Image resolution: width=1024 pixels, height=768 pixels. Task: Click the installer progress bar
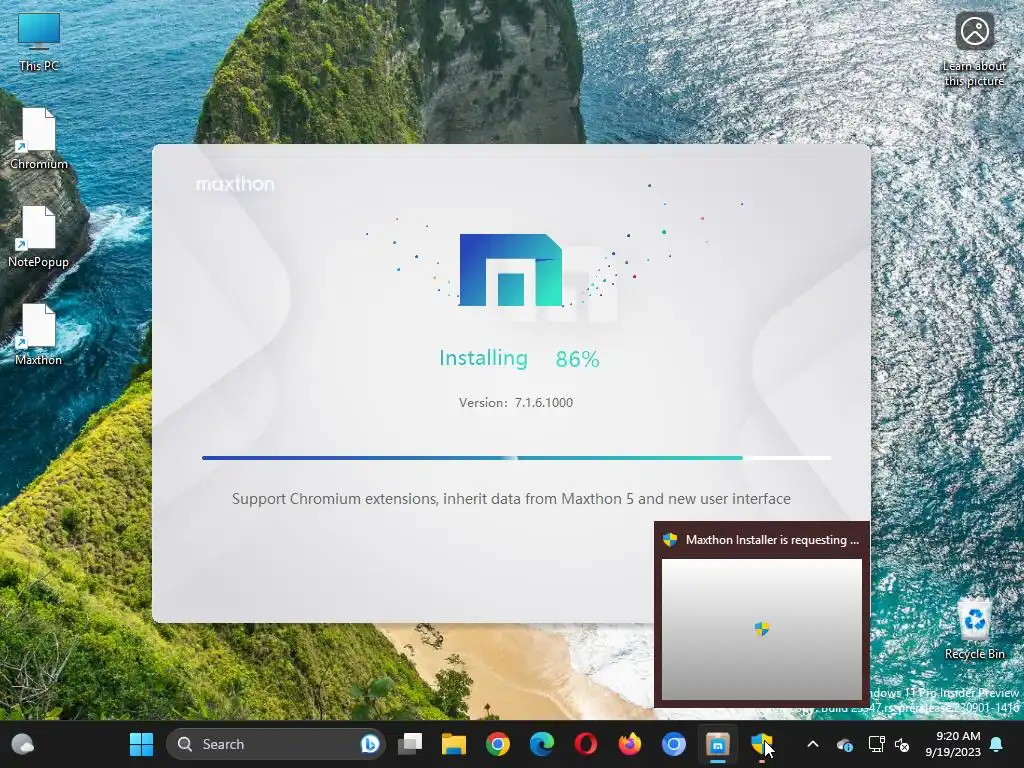[x=517, y=458]
